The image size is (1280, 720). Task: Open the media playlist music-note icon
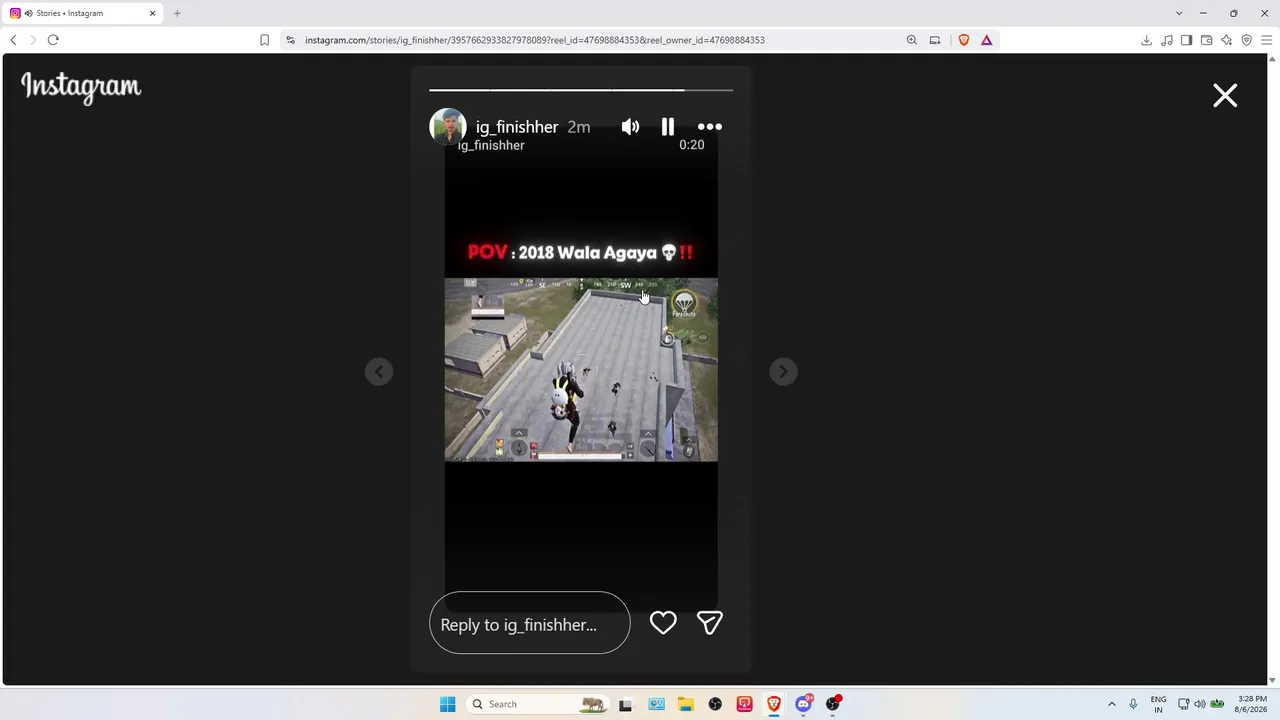(1167, 40)
